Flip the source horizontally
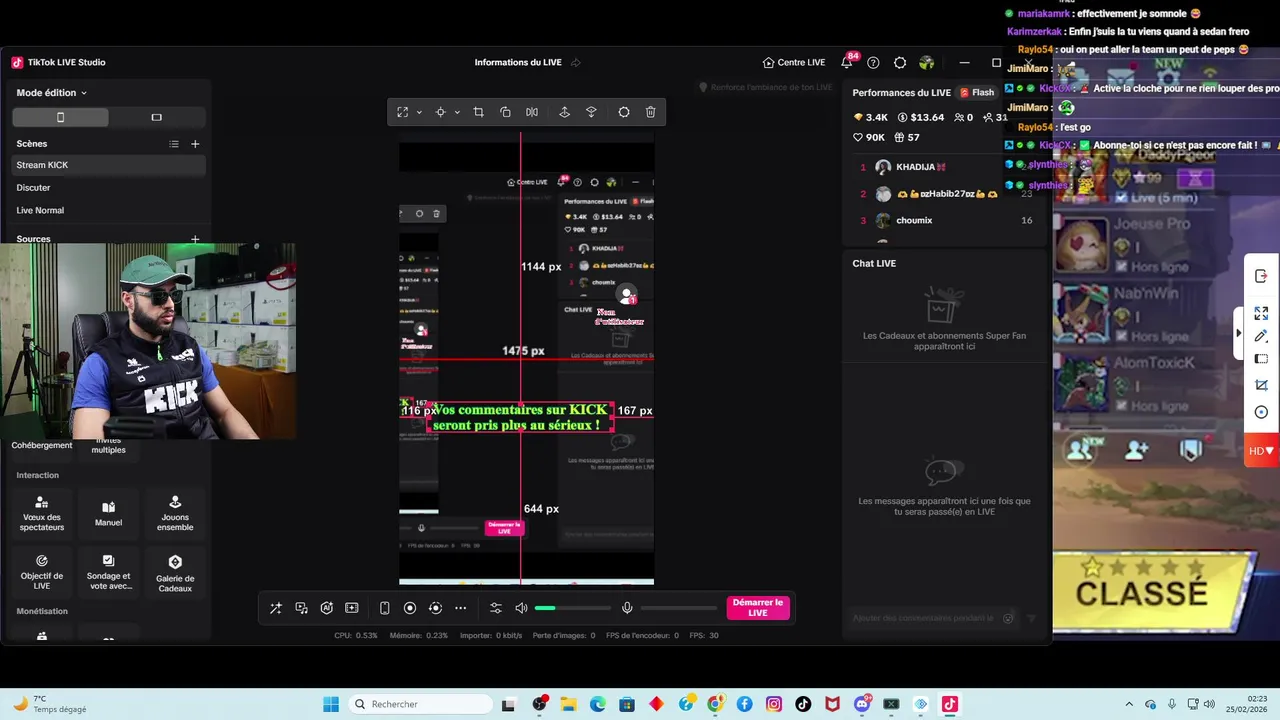The width and height of the screenshot is (1280, 720). [532, 112]
